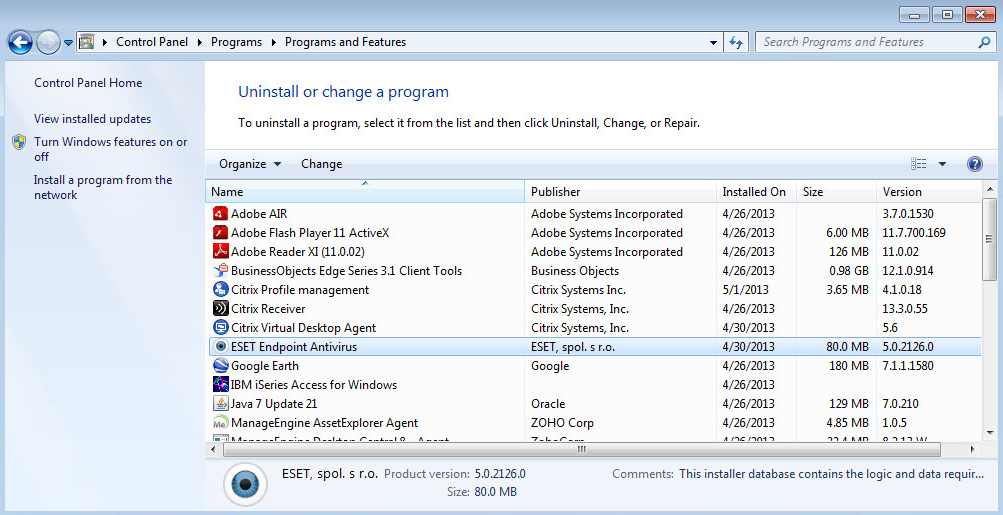Go to Programs in the breadcrumb
This screenshot has height=515, width=1003.
coord(237,42)
